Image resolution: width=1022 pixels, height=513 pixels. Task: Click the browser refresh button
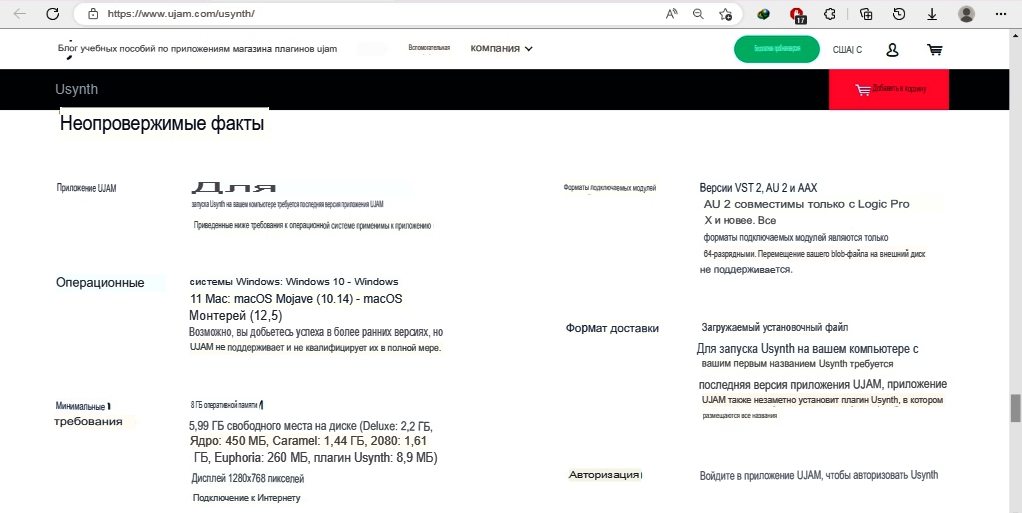pyautogui.click(x=53, y=14)
